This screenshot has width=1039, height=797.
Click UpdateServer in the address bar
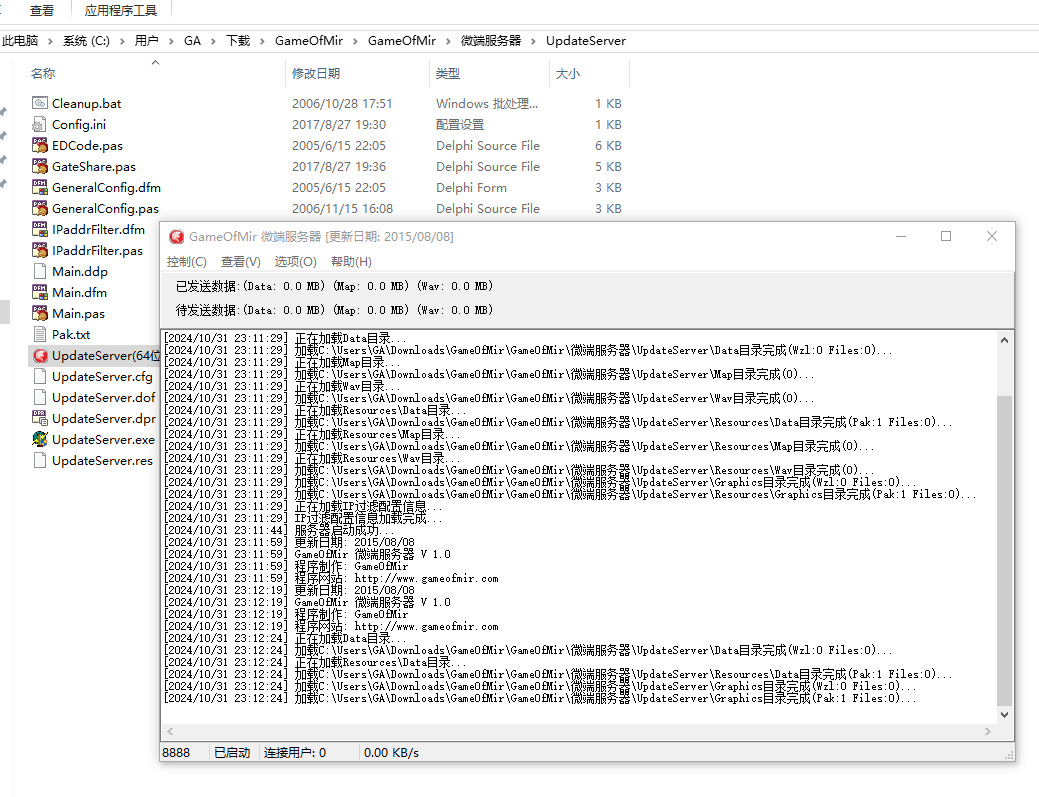pos(586,40)
